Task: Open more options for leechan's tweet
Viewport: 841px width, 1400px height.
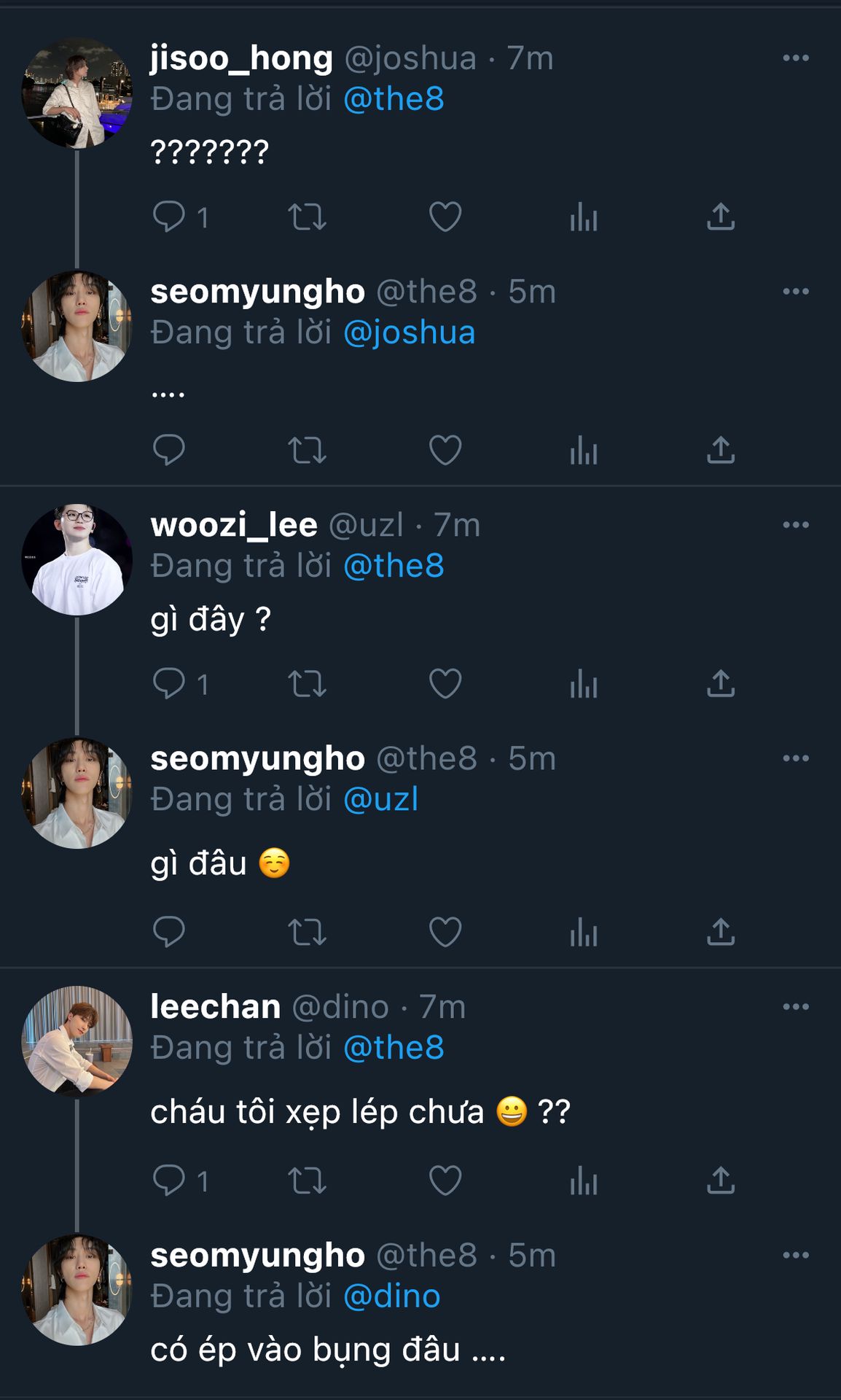Action: click(796, 1007)
